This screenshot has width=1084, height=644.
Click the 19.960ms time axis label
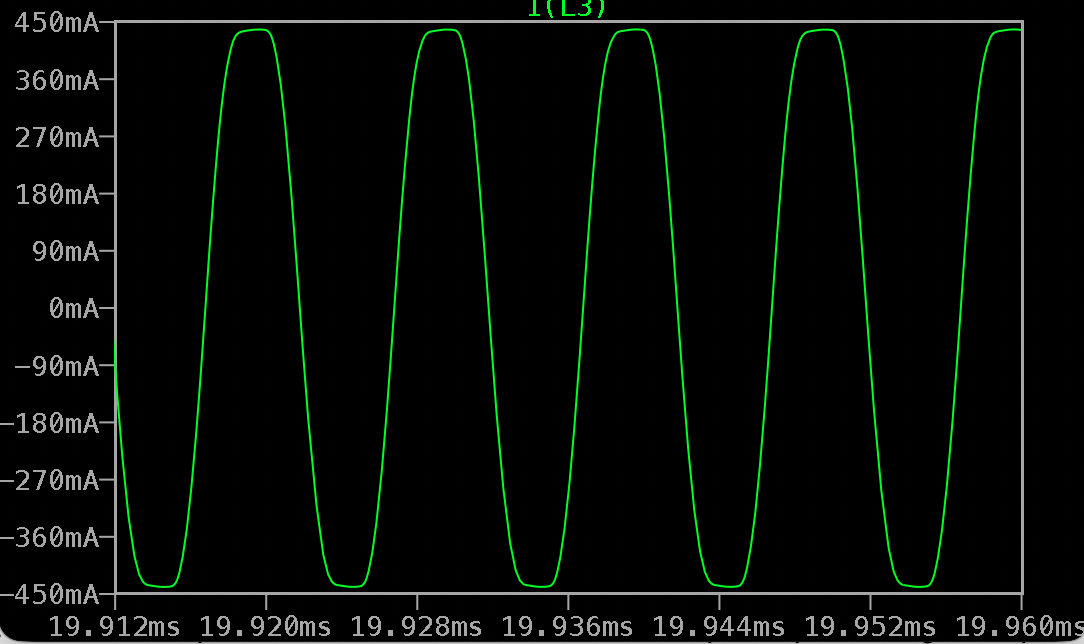(x=1020, y=627)
